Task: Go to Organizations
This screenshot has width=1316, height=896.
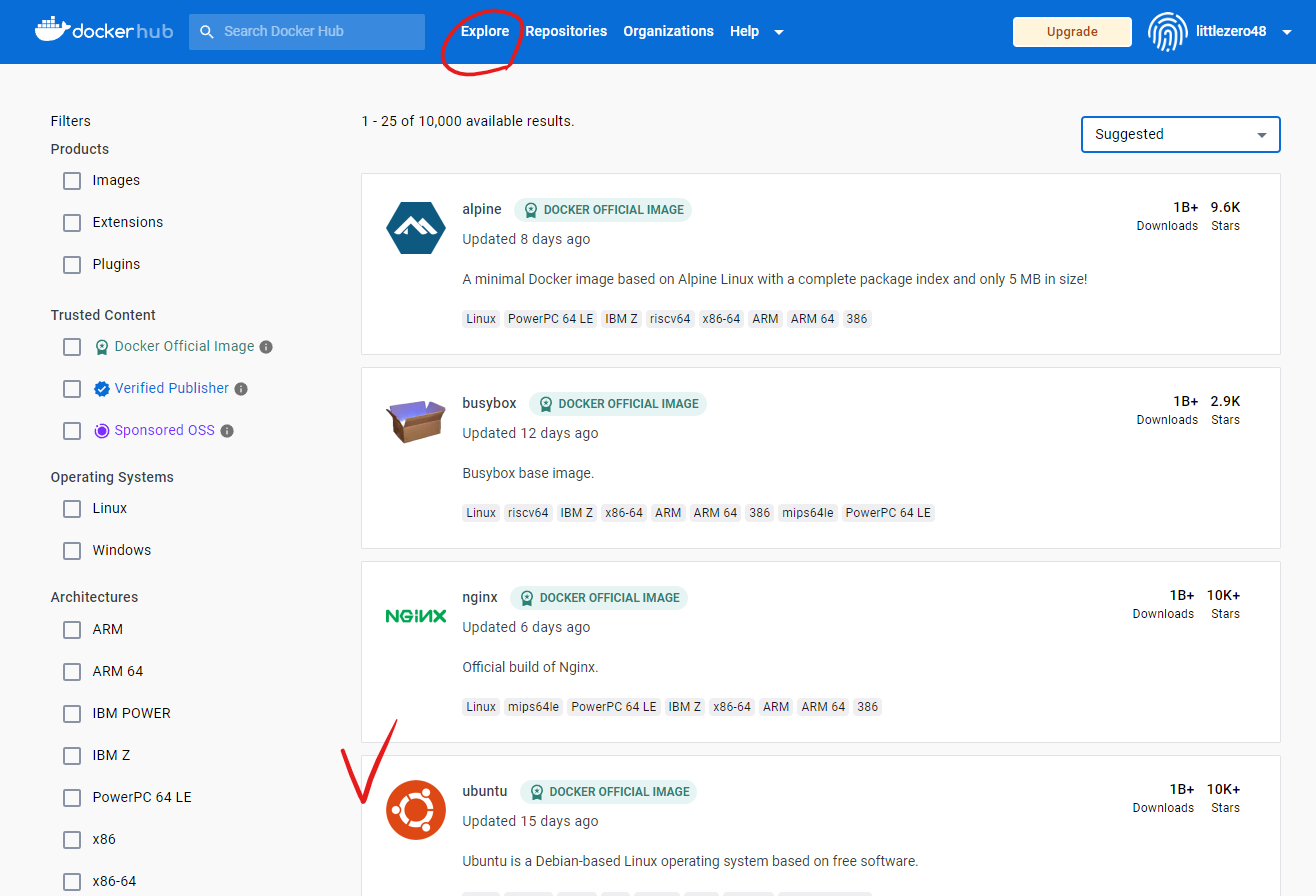Action: pyautogui.click(x=668, y=31)
